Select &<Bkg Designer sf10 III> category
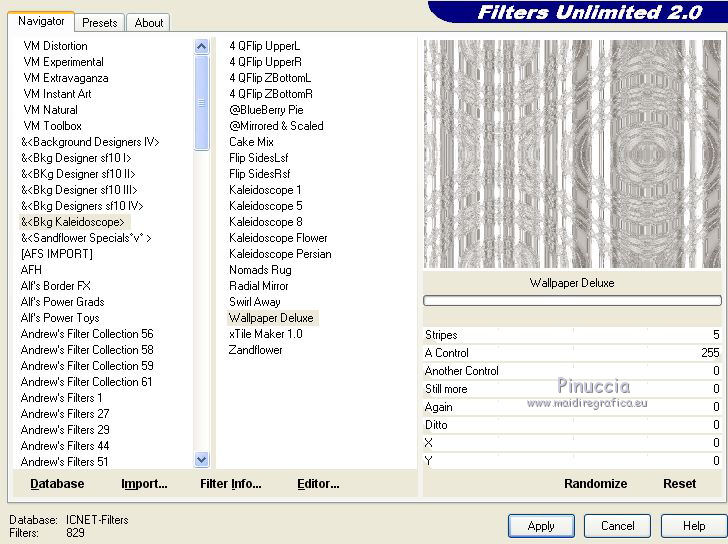728x544 pixels. point(79,190)
